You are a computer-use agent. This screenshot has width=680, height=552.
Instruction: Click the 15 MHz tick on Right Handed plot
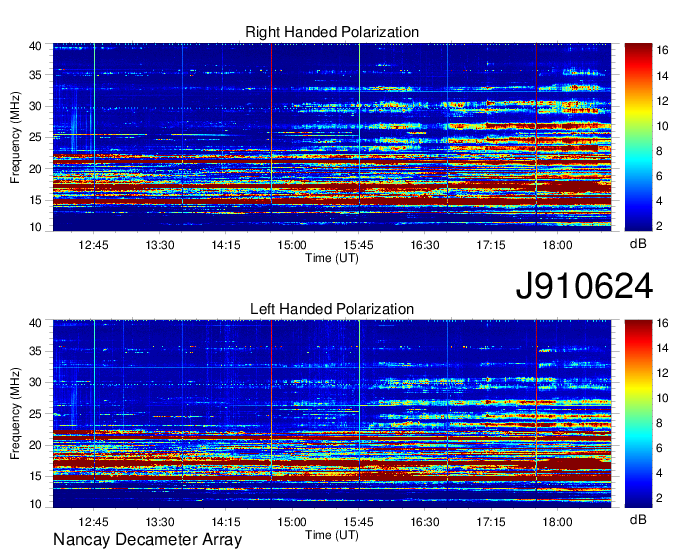point(36,200)
